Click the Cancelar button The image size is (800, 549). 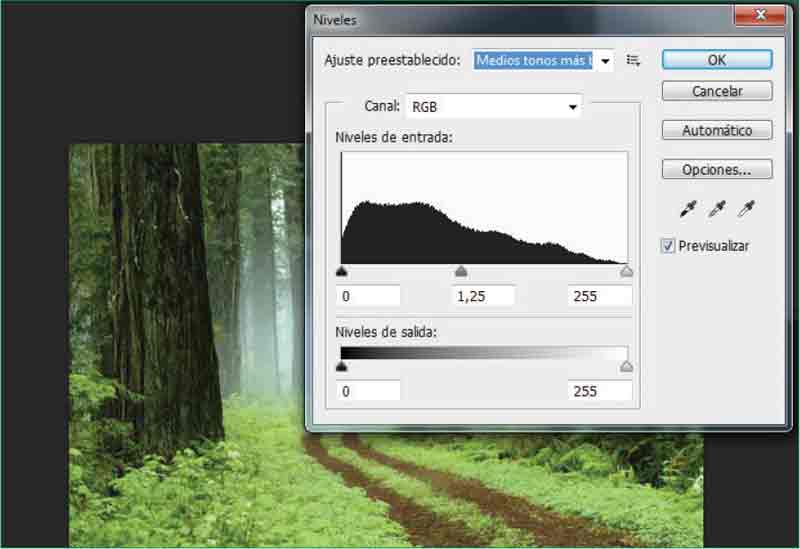tap(716, 91)
